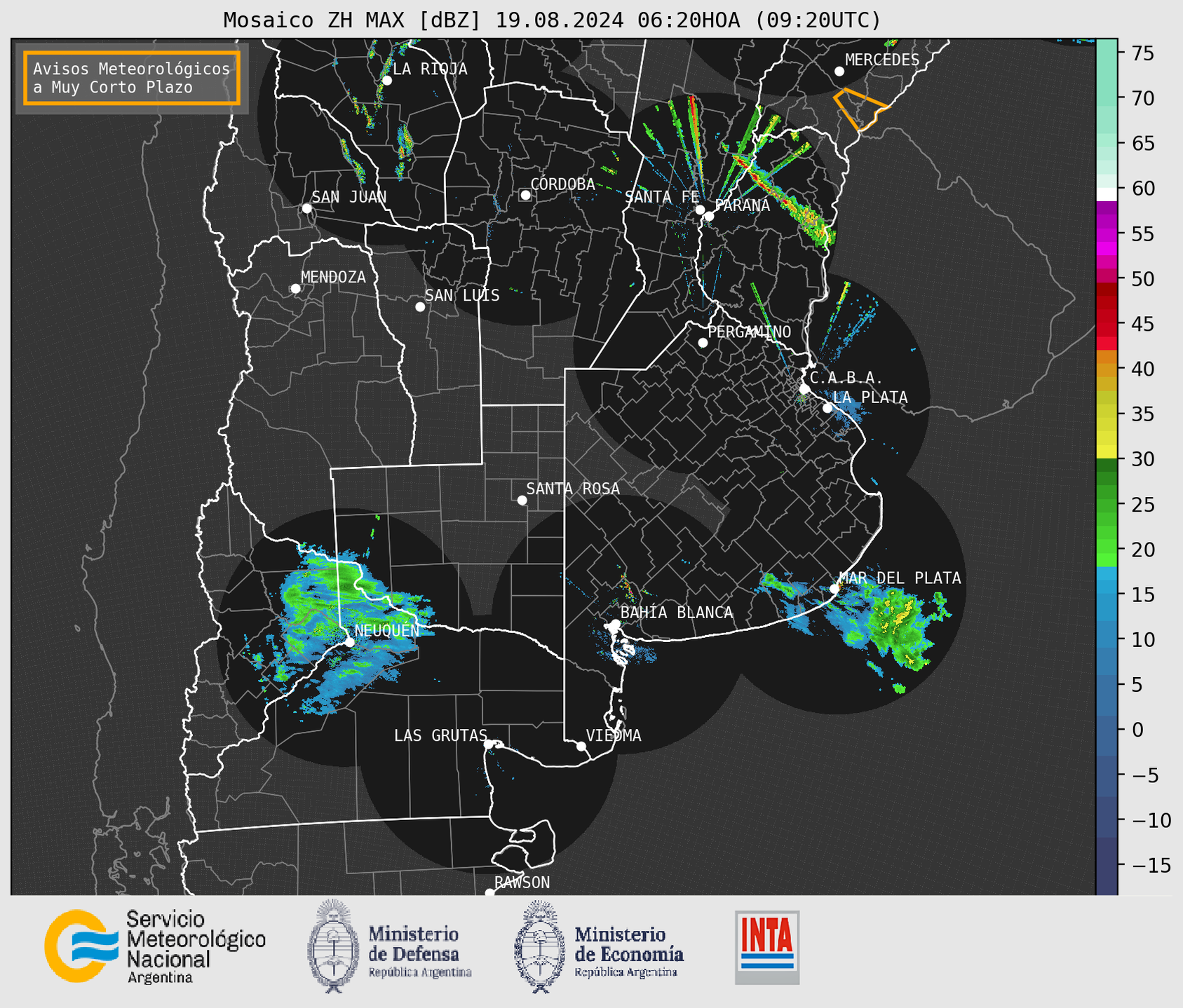Image resolution: width=1183 pixels, height=1008 pixels.
Task: Click the Servicio Meteorológico Nacional logo
Action: pyautogui.click(x=155, y=946)
